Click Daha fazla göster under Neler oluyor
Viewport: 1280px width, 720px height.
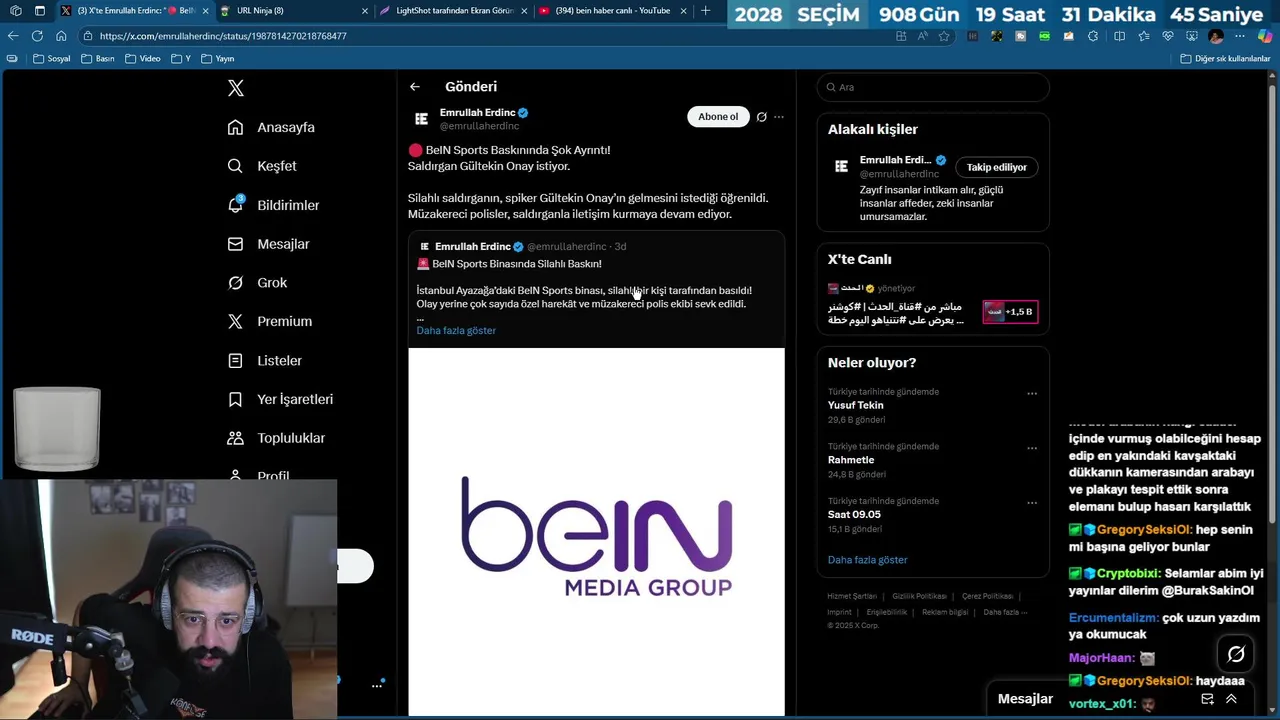click(868, 560)
